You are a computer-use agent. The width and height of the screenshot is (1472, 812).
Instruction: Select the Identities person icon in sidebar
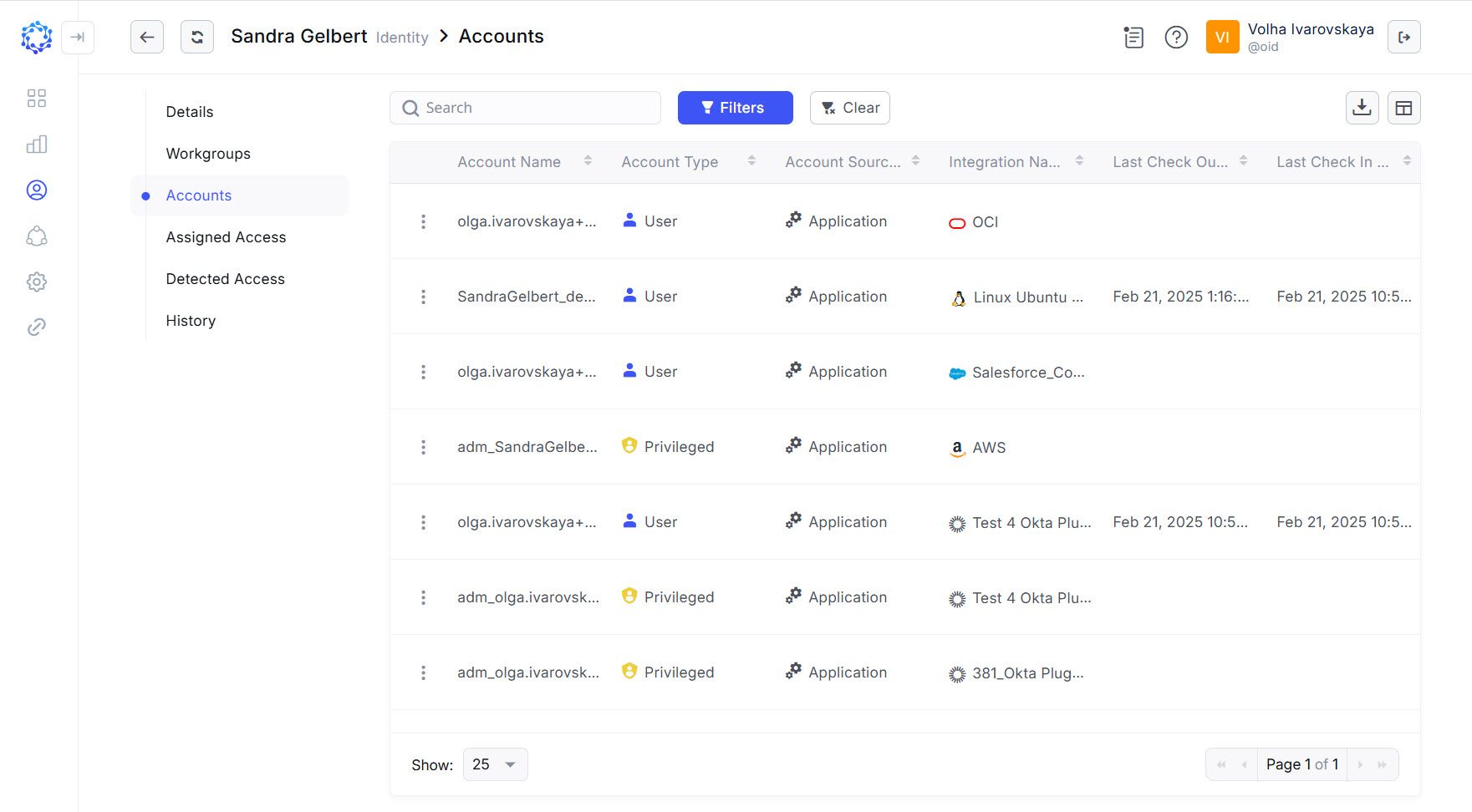coord(37,190)
